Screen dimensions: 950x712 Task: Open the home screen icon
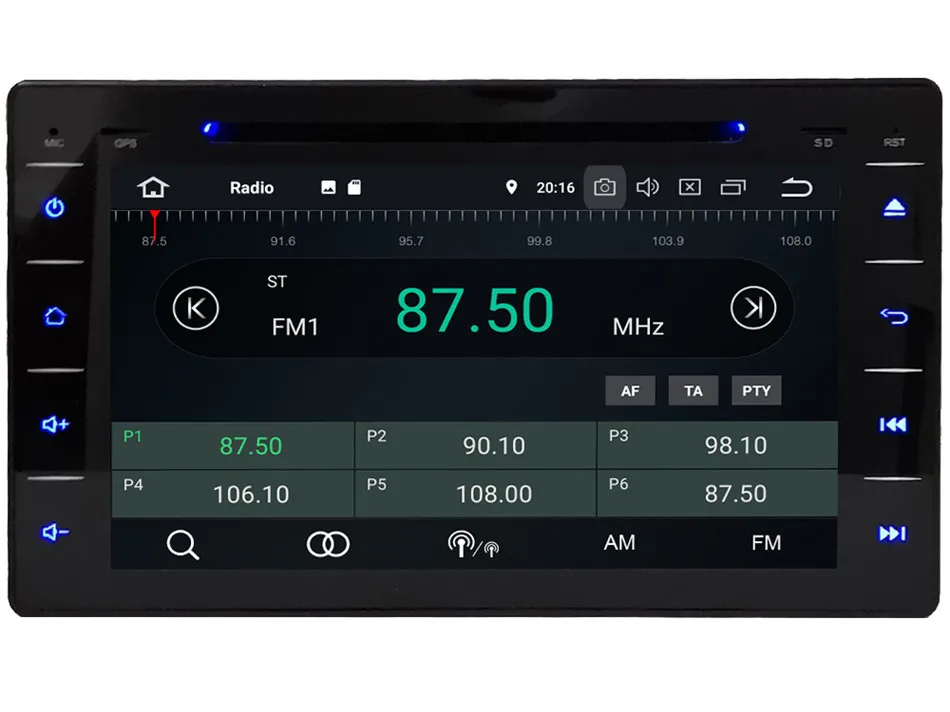(152, 187)
